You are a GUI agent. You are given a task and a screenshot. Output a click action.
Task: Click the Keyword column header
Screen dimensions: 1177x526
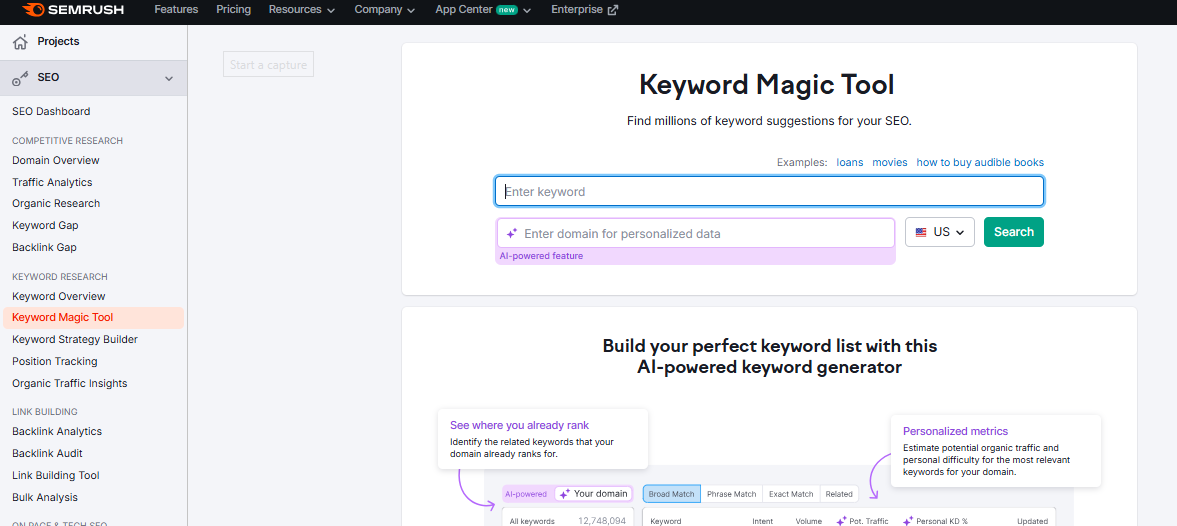tap(666, 521)
